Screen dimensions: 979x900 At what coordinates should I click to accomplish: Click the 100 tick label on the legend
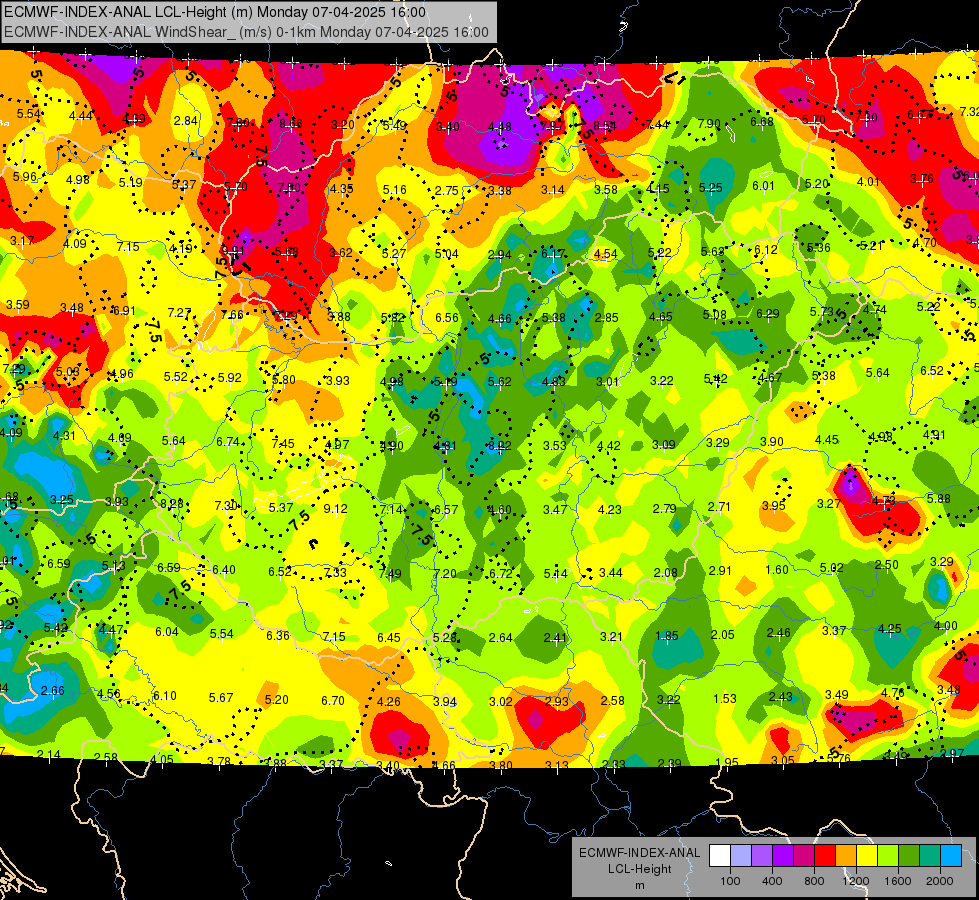coord(730,881)
